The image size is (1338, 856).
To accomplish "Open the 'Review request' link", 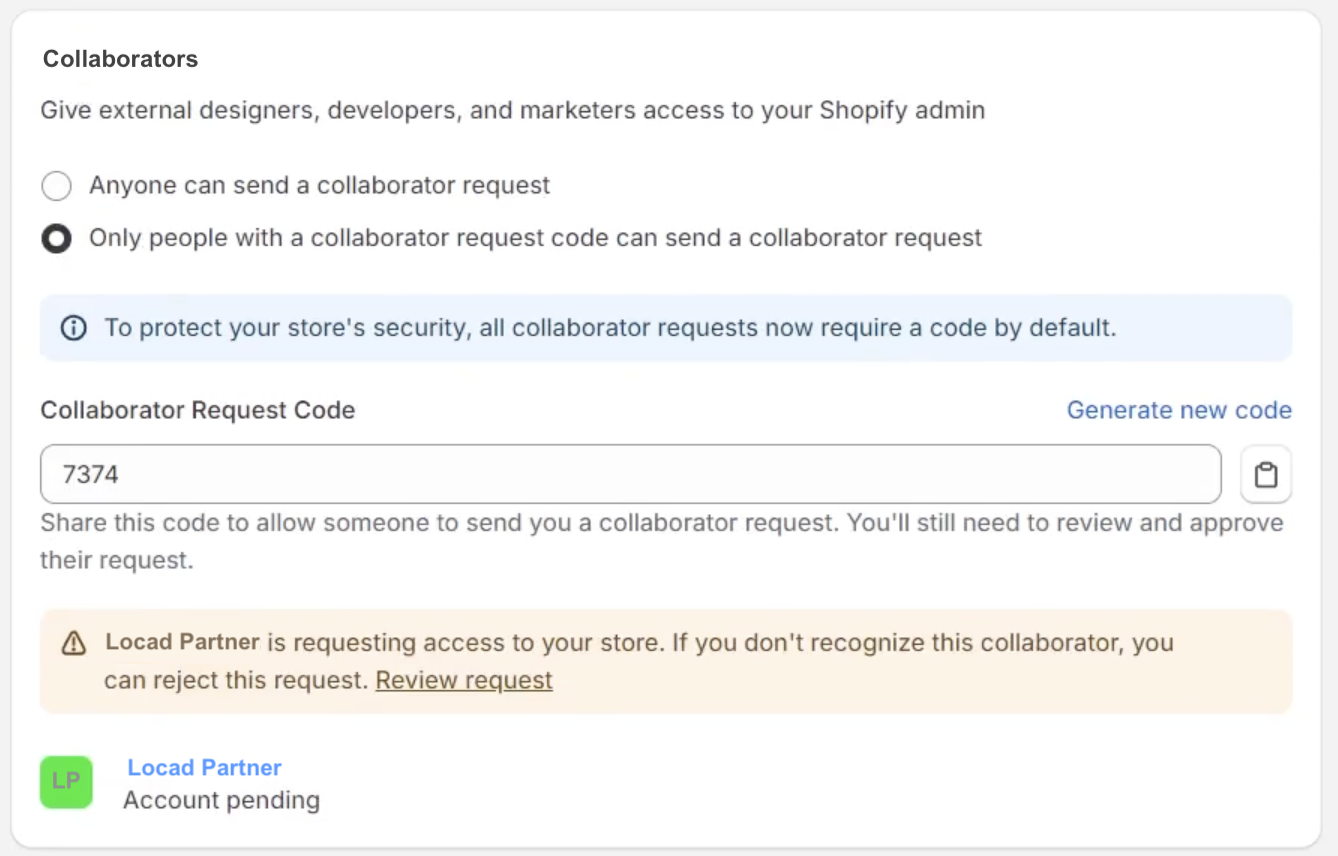I will click(464, 680).
